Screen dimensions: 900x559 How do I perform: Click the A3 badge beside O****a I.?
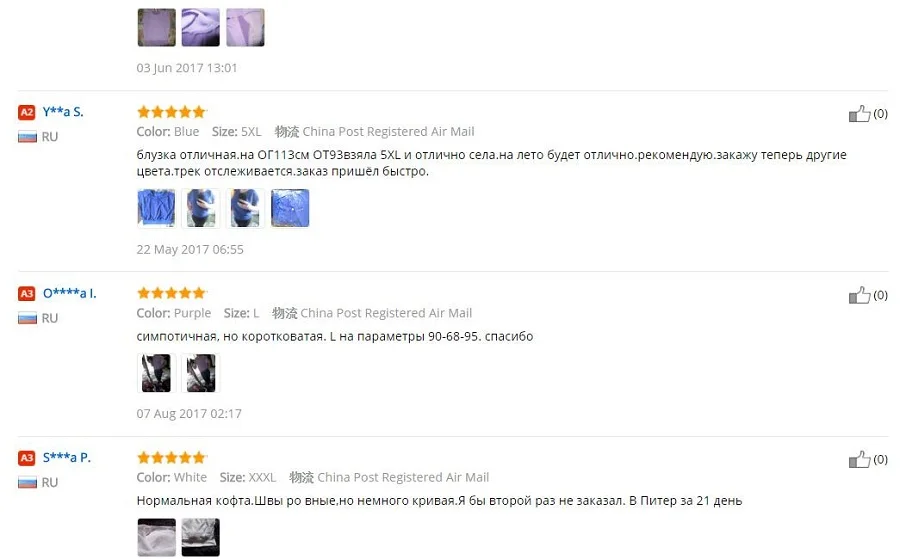27,293
